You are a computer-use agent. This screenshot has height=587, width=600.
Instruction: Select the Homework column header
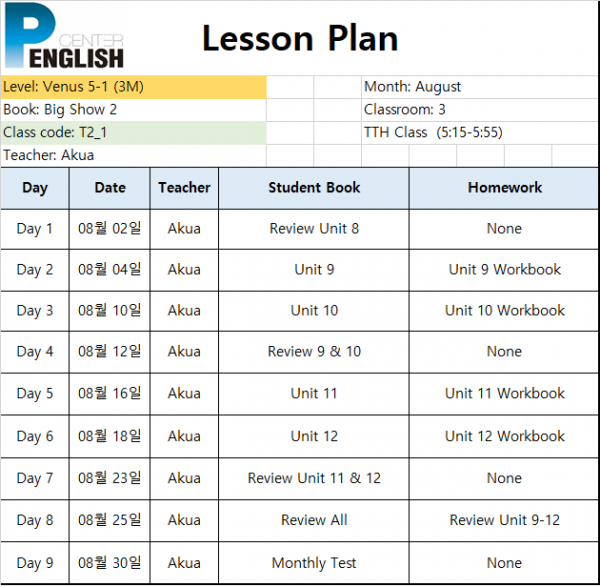tap(504, 188)
